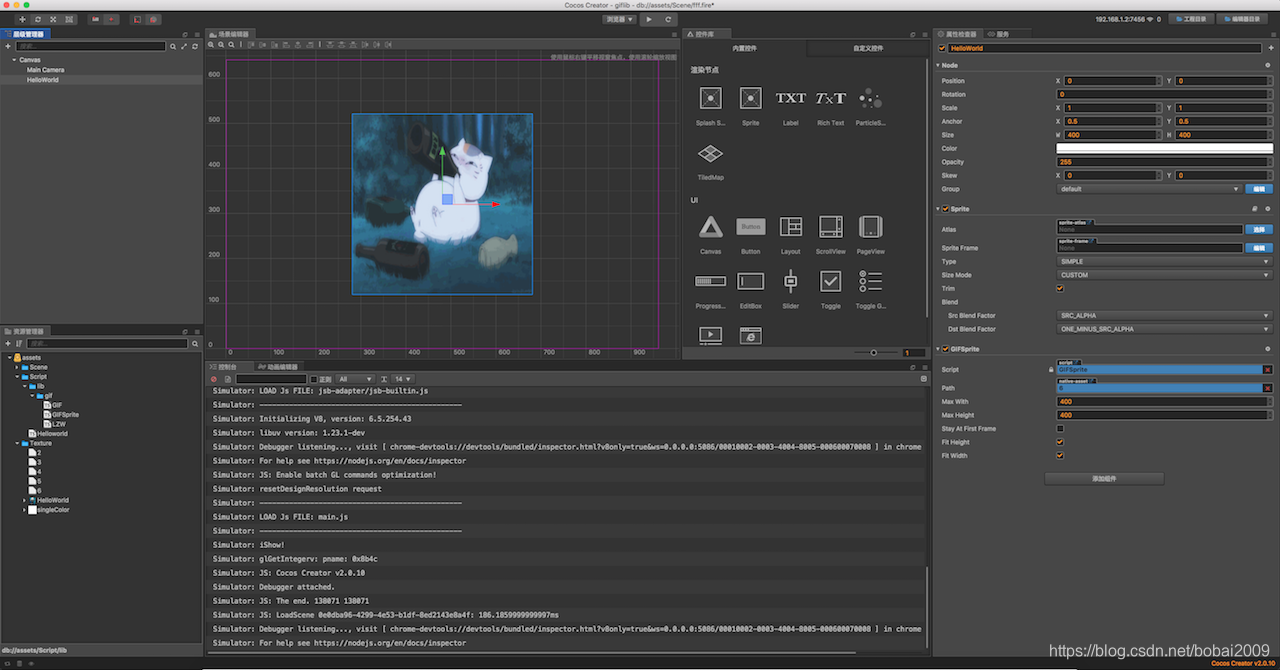This screenshot has width=1280, height=670.
Task: Pick the Rich Text node icon
Action: click(x=830, y=98)
